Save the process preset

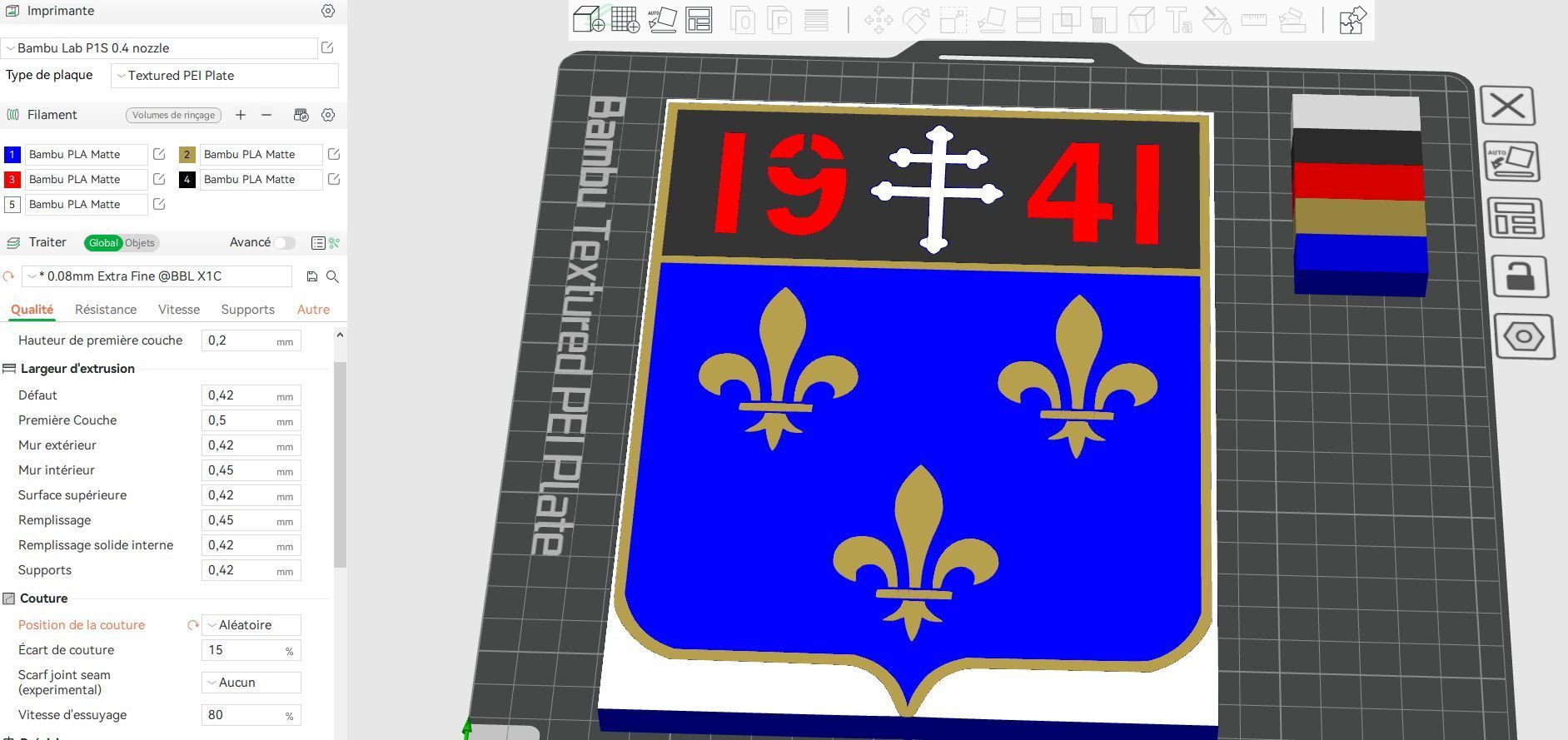[x=312, y=276]
